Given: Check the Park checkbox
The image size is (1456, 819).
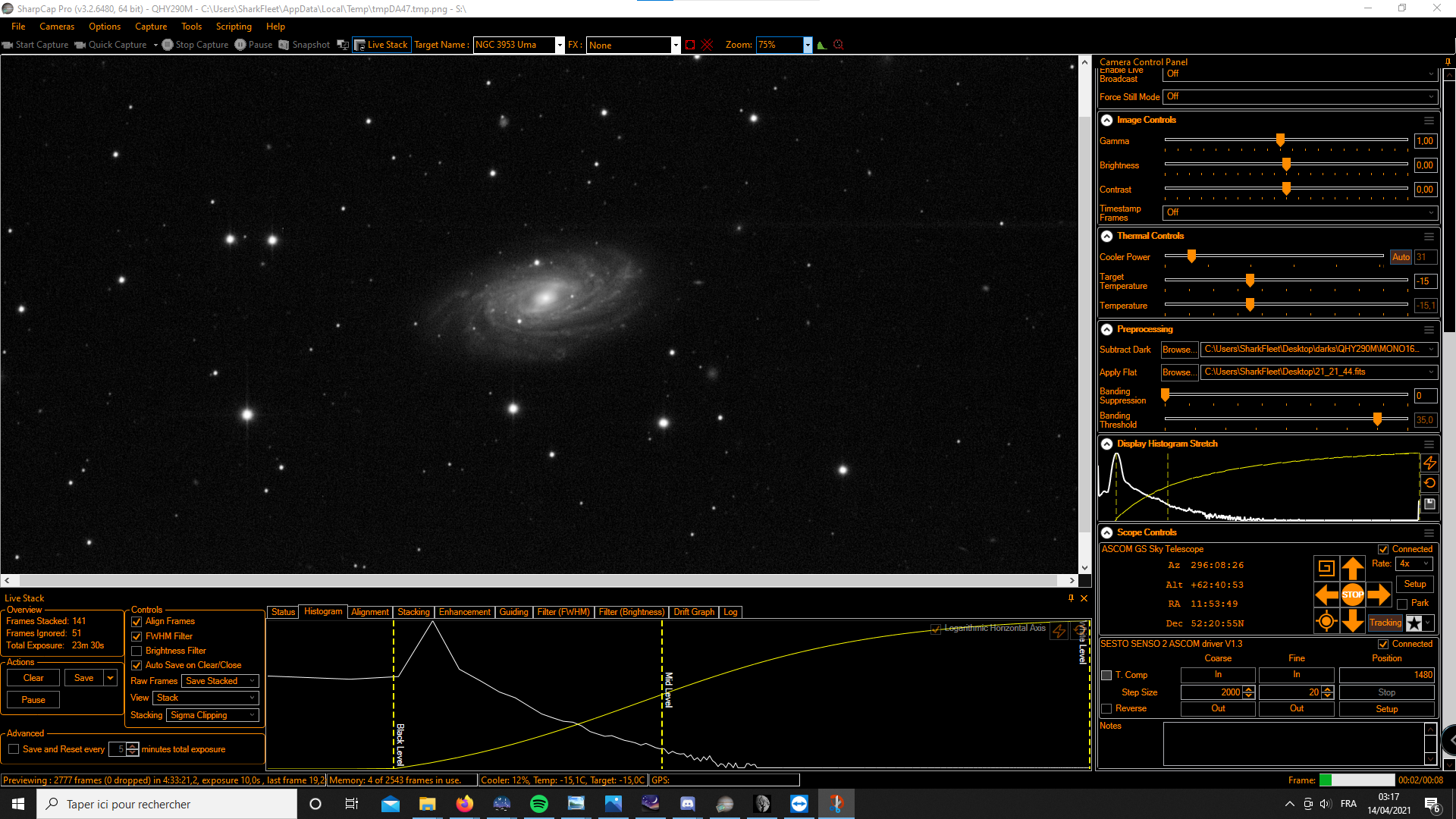Looking at the screenshot, I should [1402, 604].
